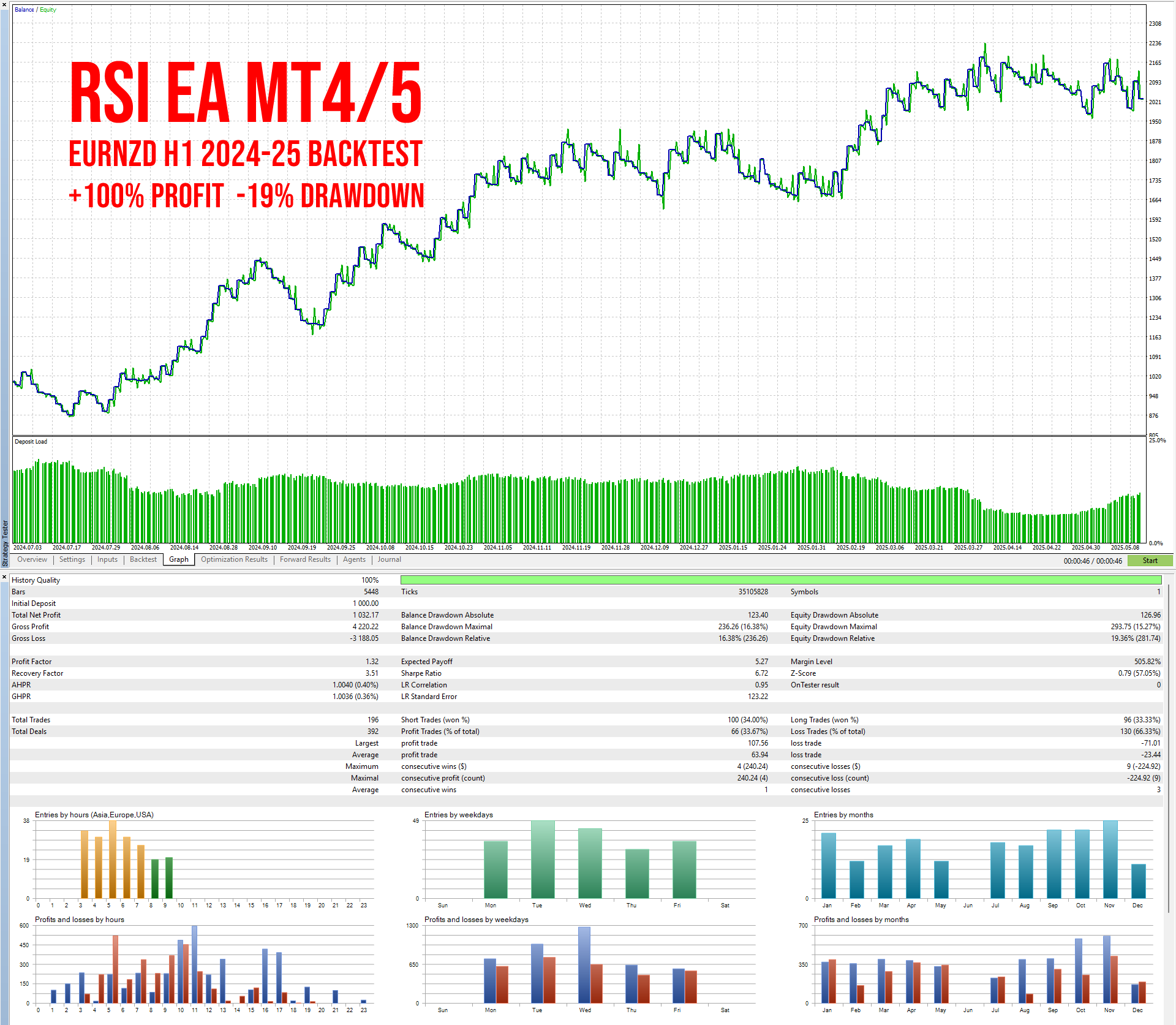This screenshot has width=1176, height=1025.
Task: Click the green Start button
Action: [1150, 561]
